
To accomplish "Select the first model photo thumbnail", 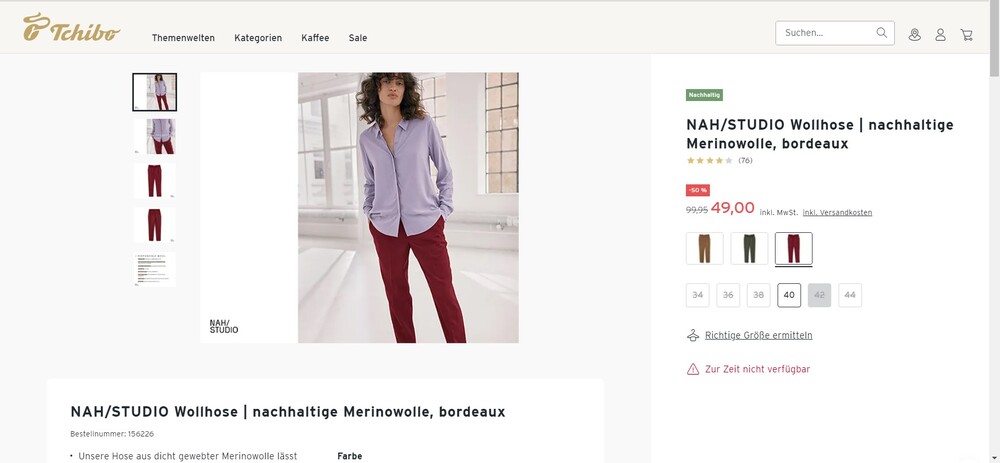I will click(154, 92).
